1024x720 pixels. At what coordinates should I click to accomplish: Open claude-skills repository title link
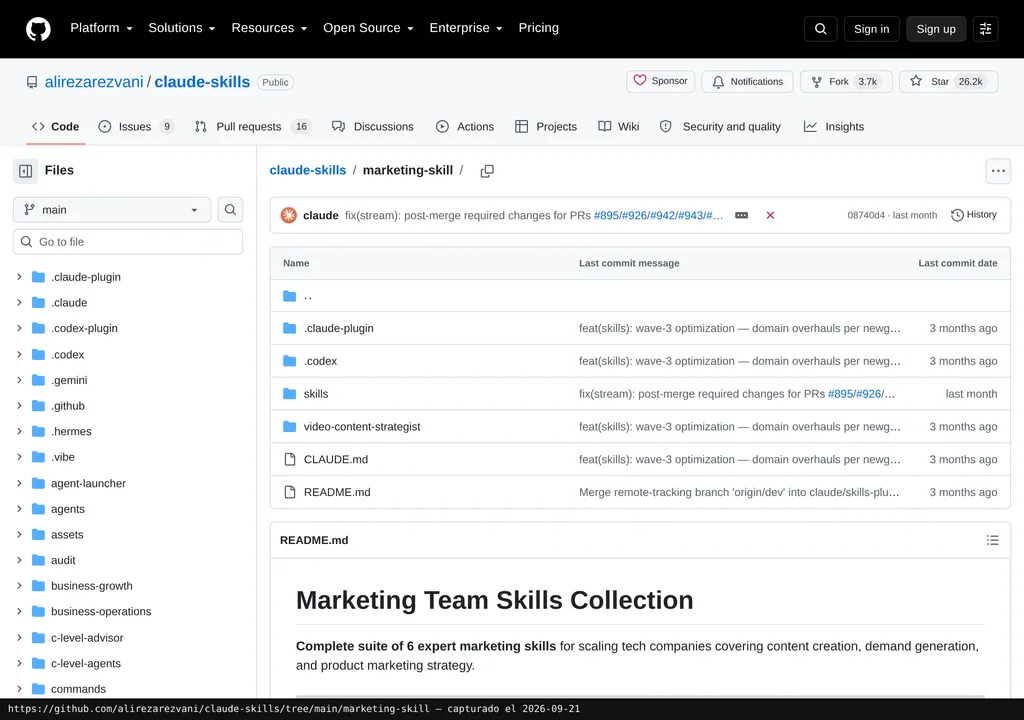(x=202, y=82)
